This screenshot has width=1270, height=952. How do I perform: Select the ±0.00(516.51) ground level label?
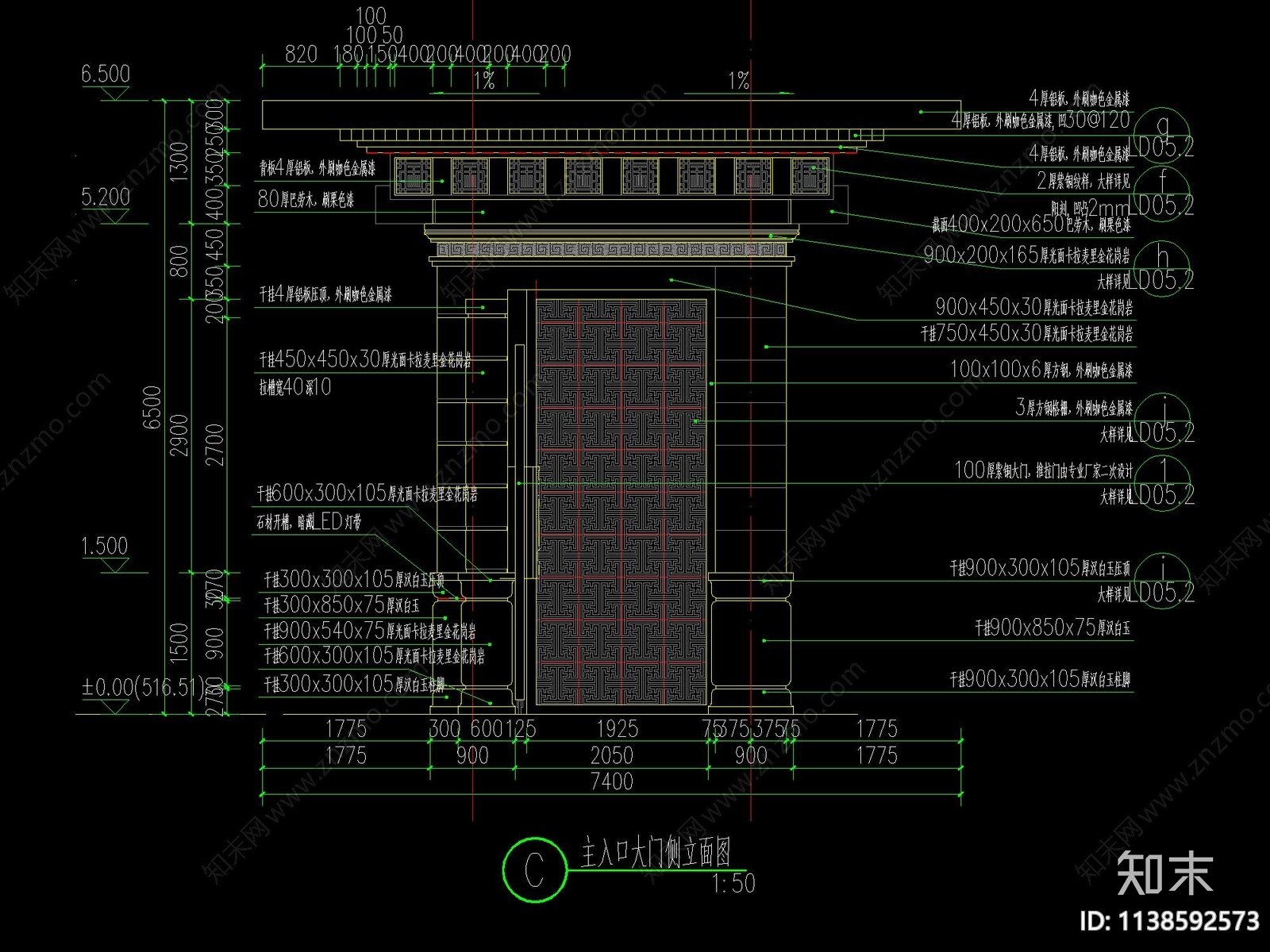pyautogui.click(x=144, y=685)
